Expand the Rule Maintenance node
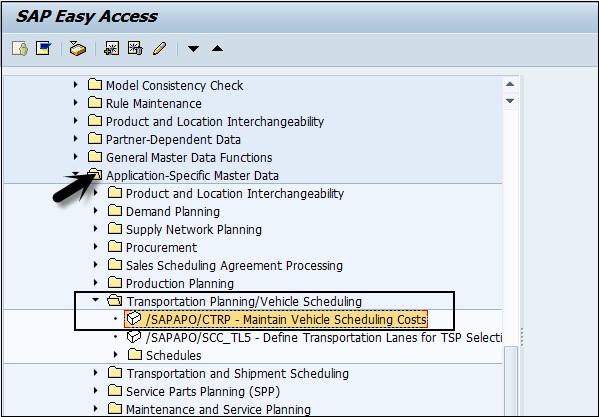The height and width of the screenshot is (417, 599). point(76,102)
